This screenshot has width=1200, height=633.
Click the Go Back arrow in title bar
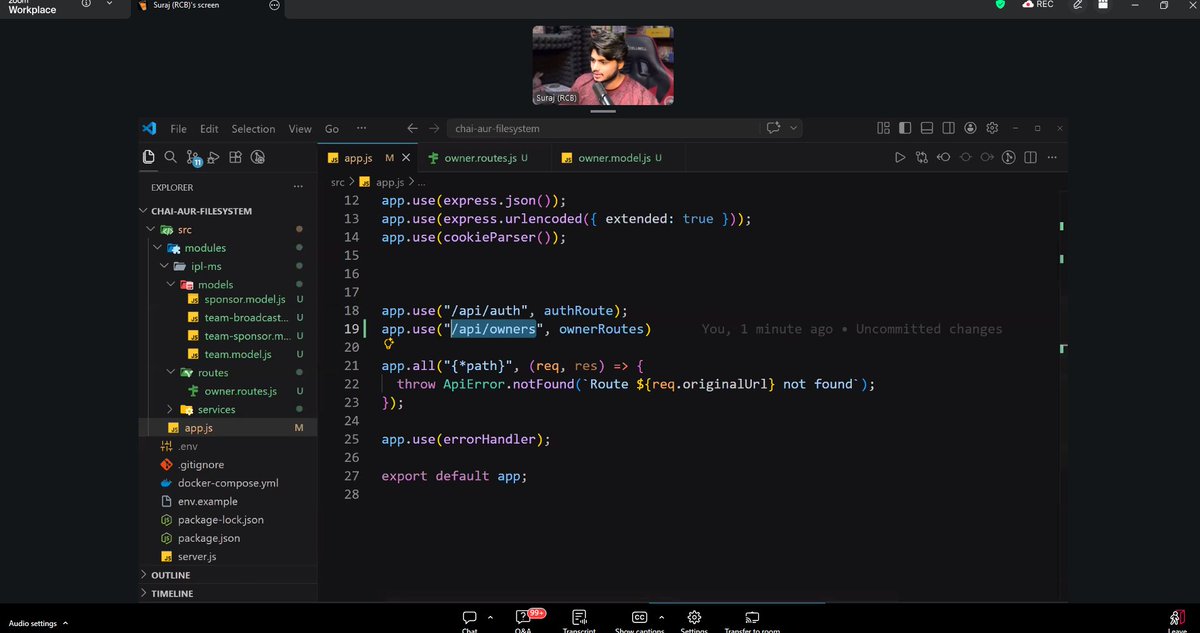tap(412, 128)
